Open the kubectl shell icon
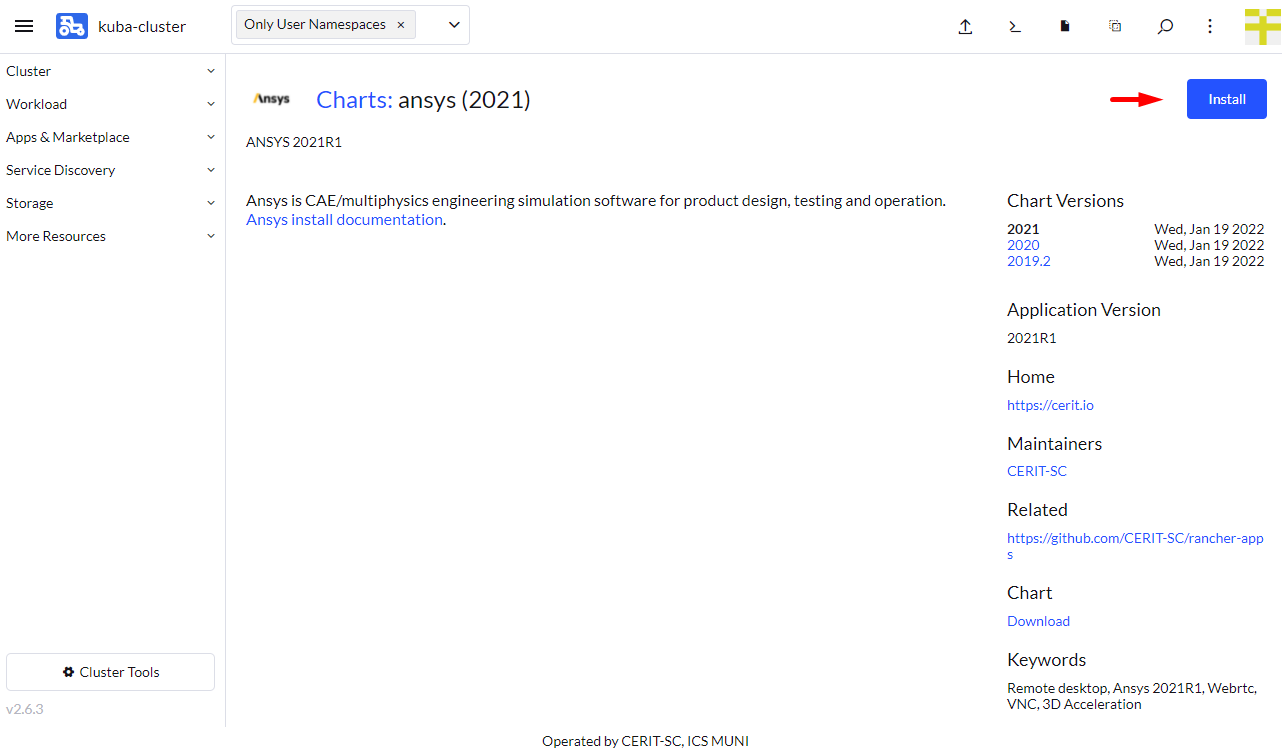The image size is (1282, 750). 1015,27
